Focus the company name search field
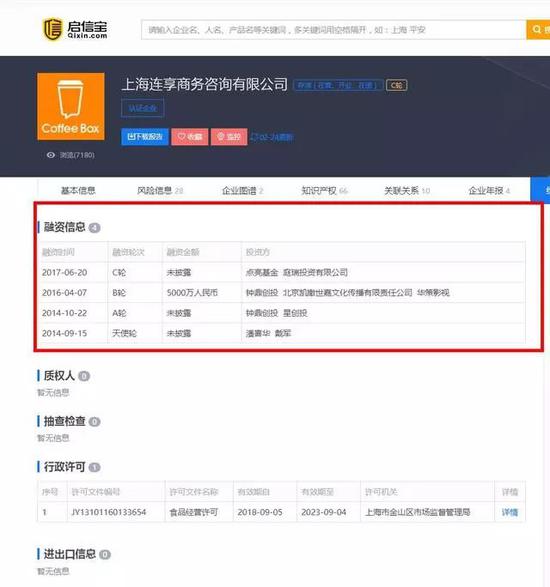550x587 pixels. (334, 30)
